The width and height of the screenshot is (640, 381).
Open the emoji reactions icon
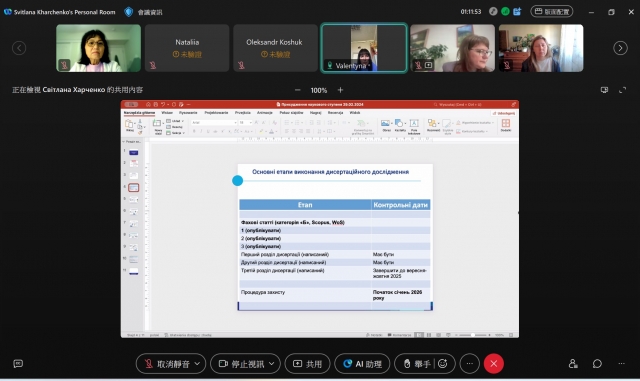point(443,363)
